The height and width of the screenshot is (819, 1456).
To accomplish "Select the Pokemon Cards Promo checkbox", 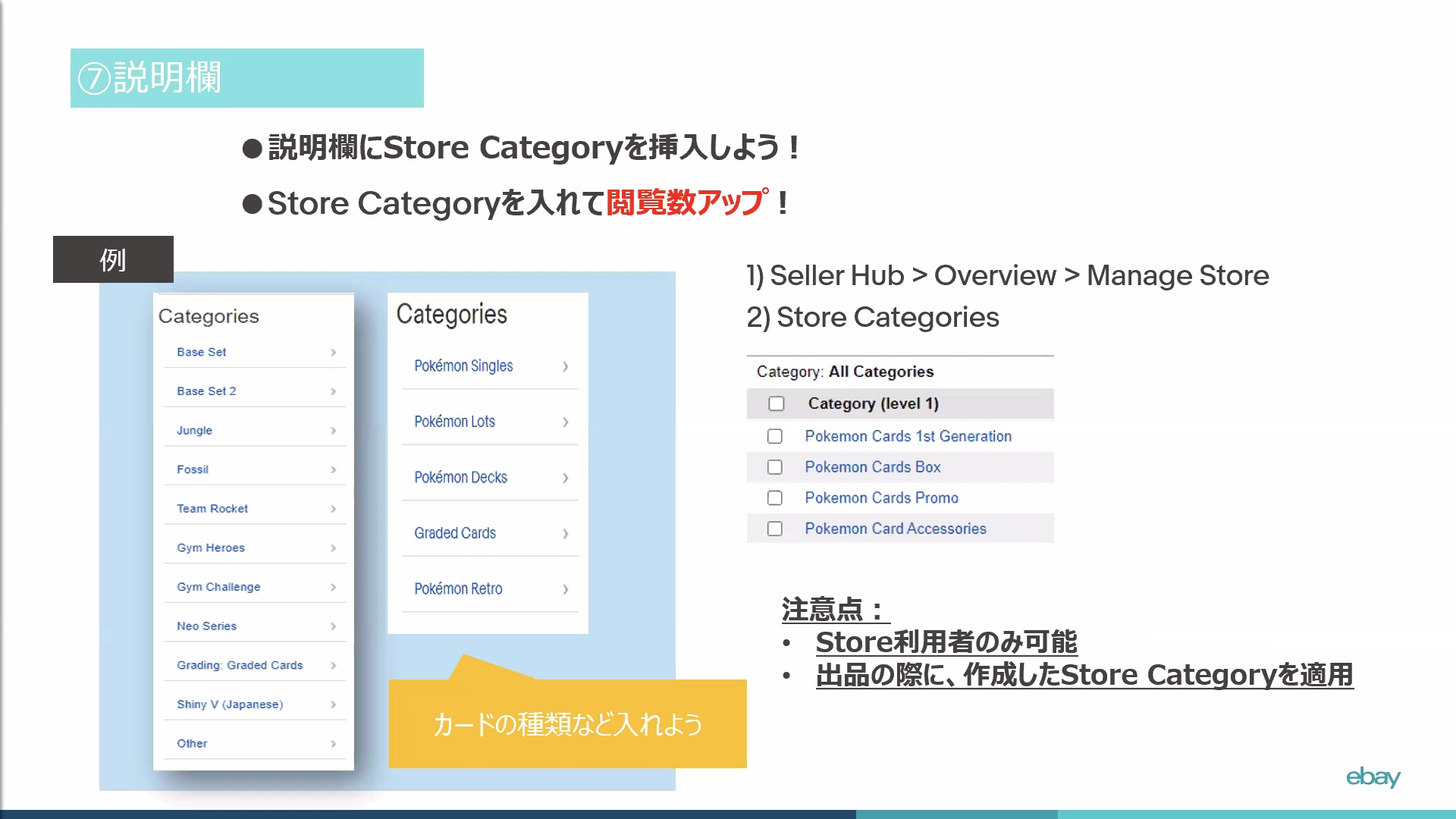I will pos(774,498).
